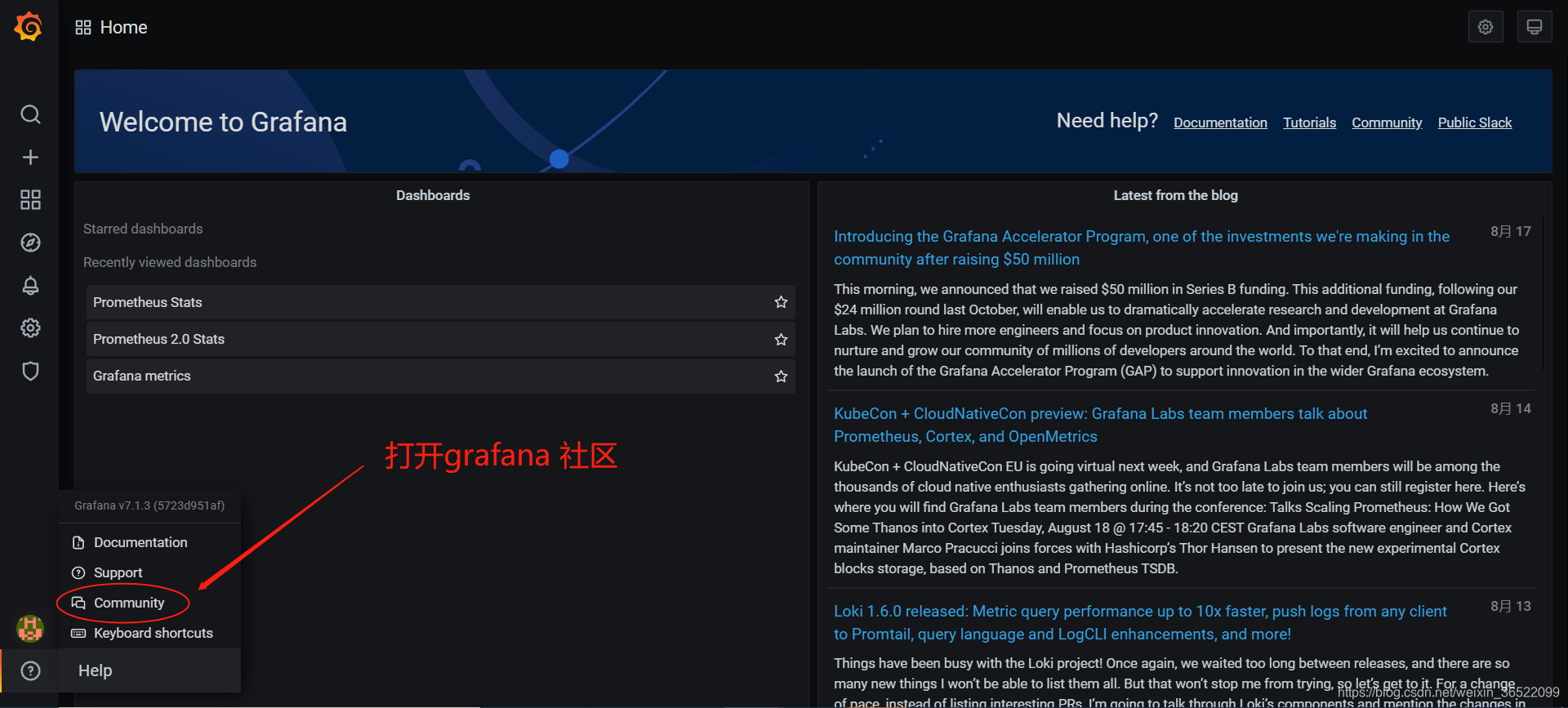Open the Tutorials link

[1309, 122]
